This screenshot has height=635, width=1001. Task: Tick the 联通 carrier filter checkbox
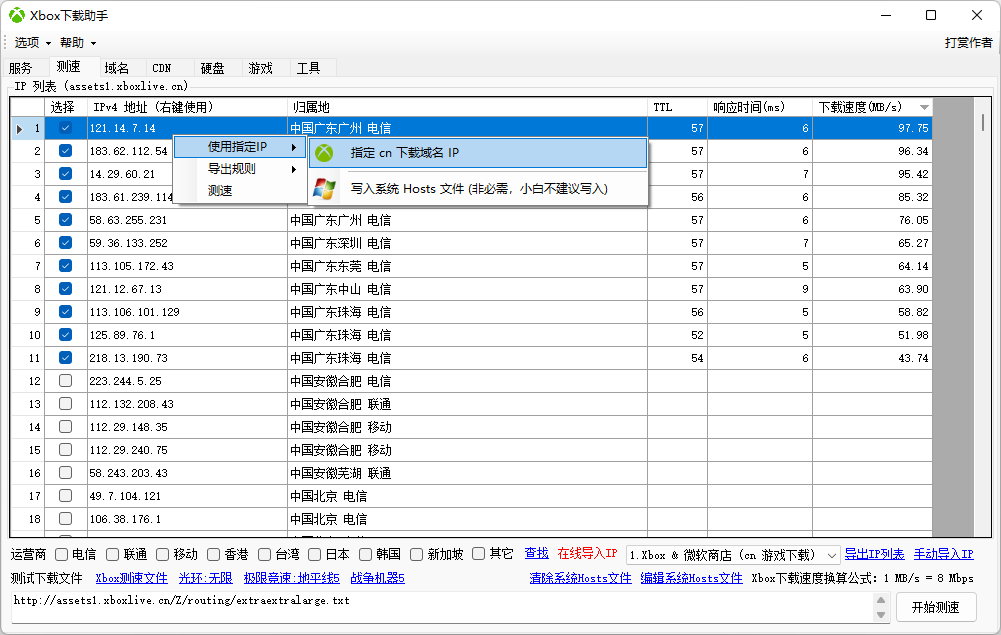tap(112, 554)
